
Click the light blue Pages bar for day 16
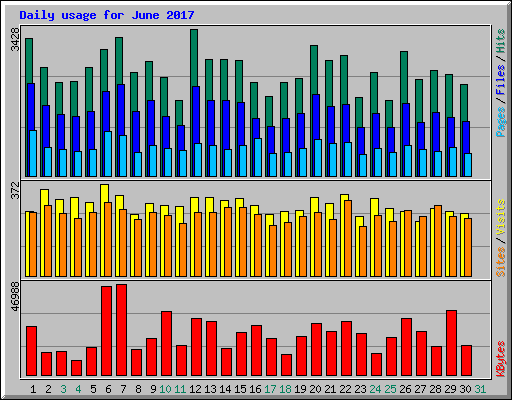258,157
